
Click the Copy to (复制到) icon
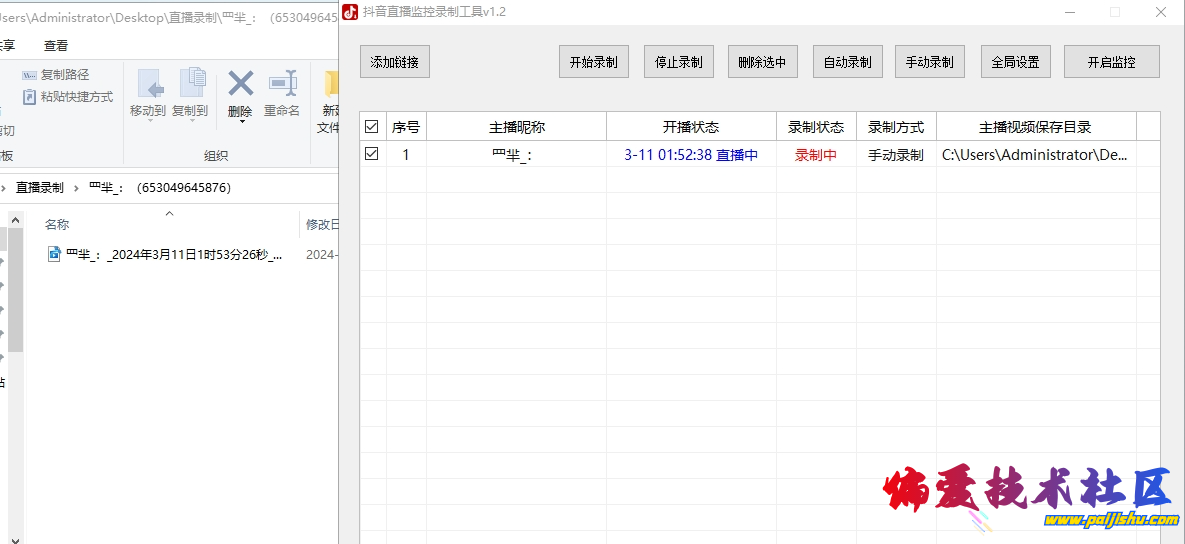(190, 83)
